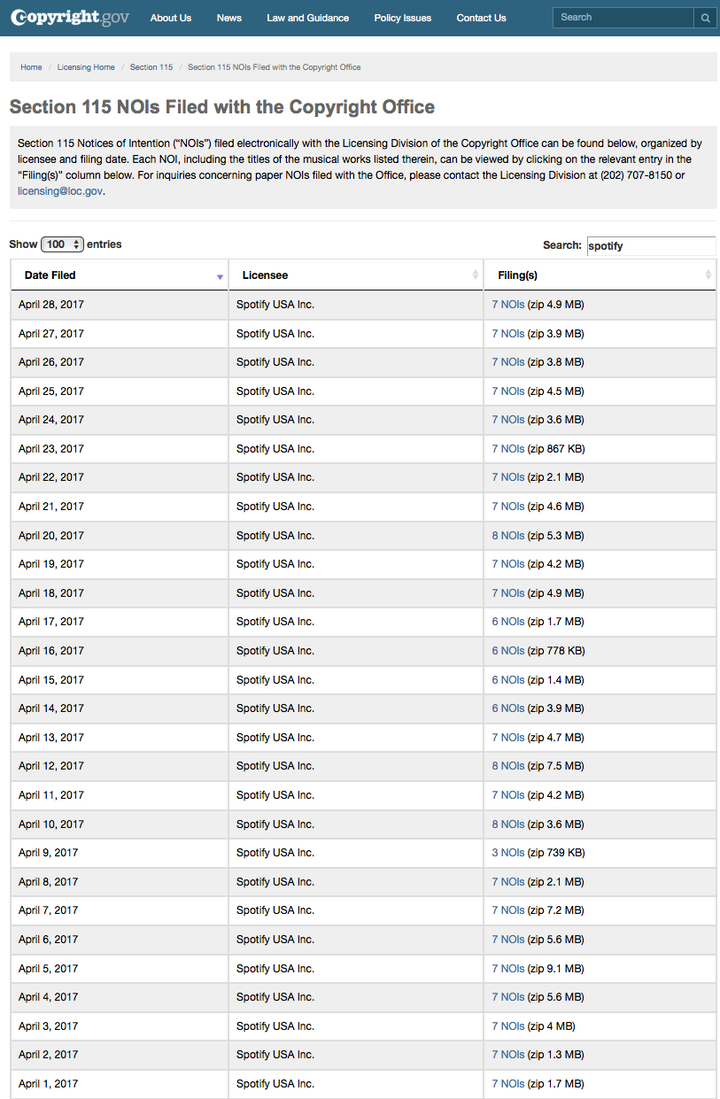Screen dimensions: 720x1099
Task: Open 7 NOIs filing for April 18, 2017
Action: [x=508, y=593]
